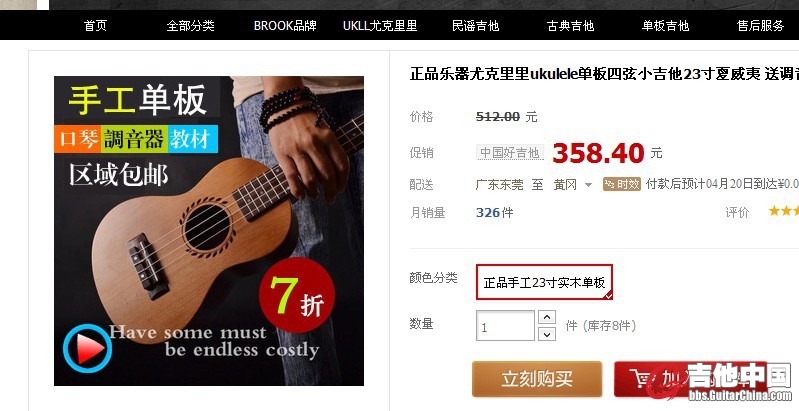Play the product video on ukulele image
Viewport: 799px width, 411px height.
tap(87, 348)
